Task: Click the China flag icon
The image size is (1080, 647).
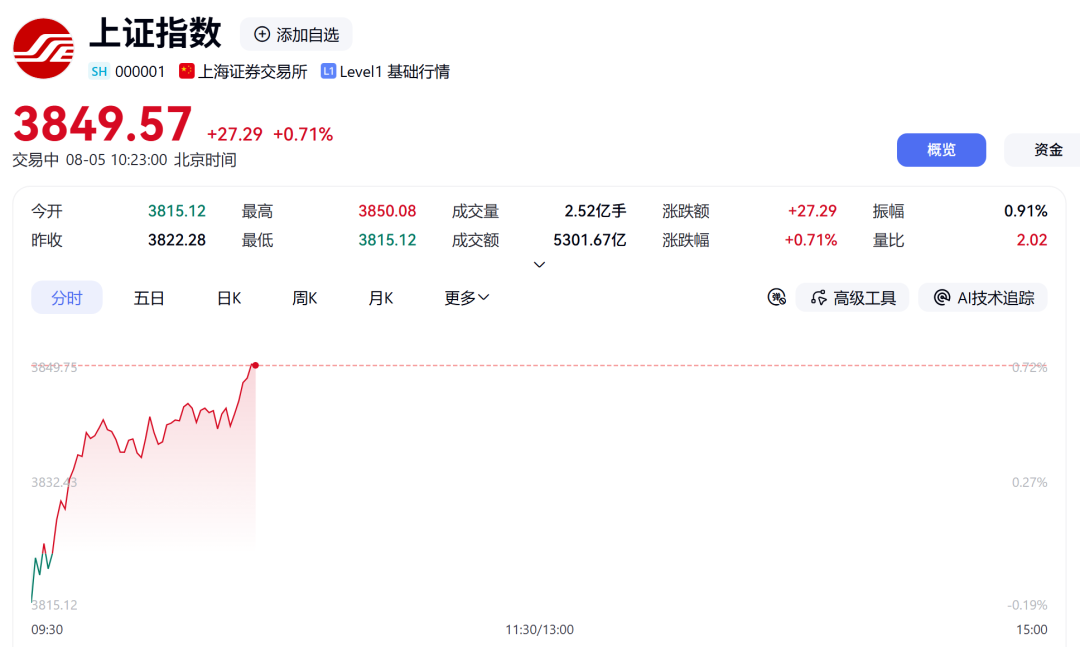Action: [186, 71]
